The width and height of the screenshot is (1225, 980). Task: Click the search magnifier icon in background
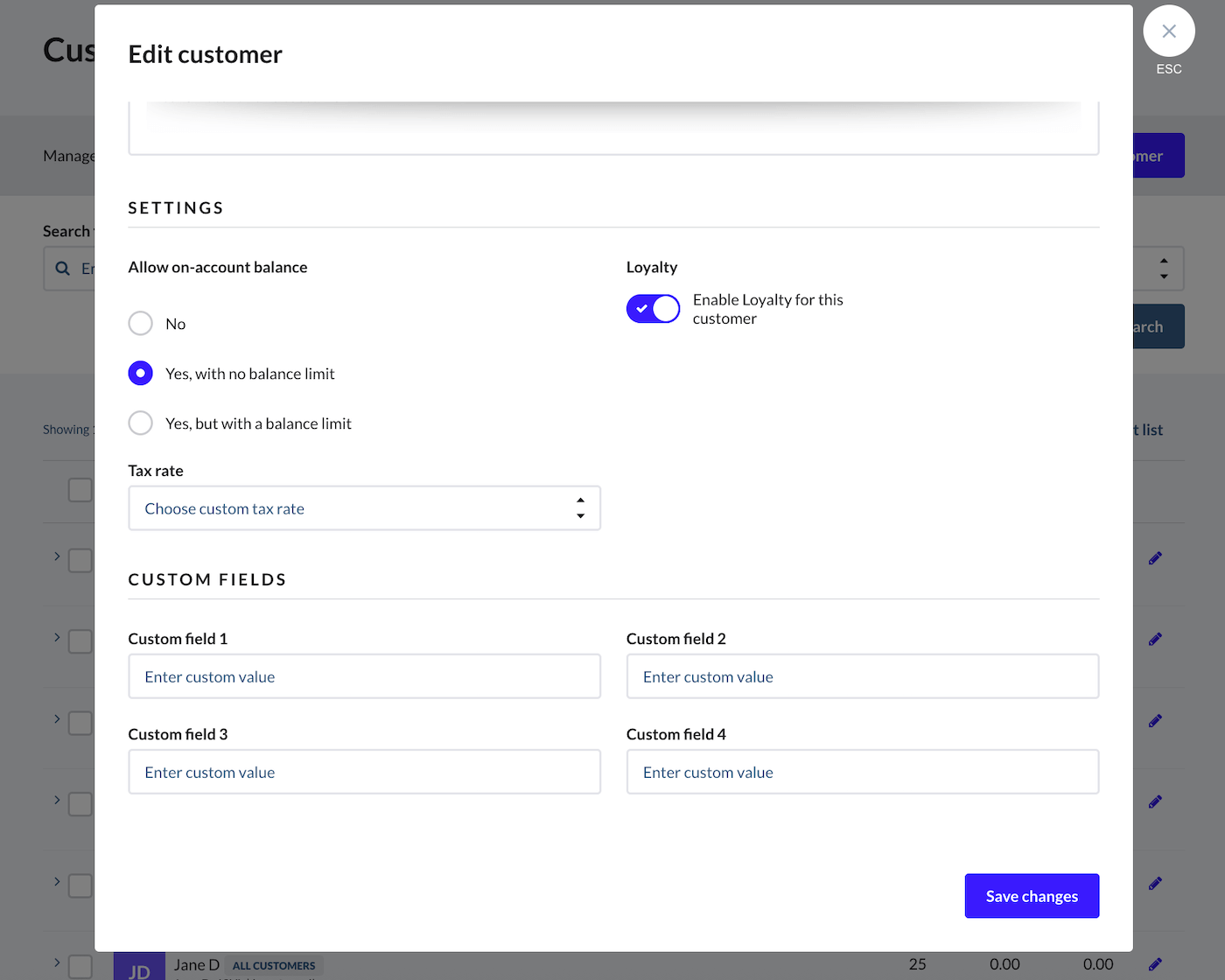pyautogui.click(x=63, y=269)
